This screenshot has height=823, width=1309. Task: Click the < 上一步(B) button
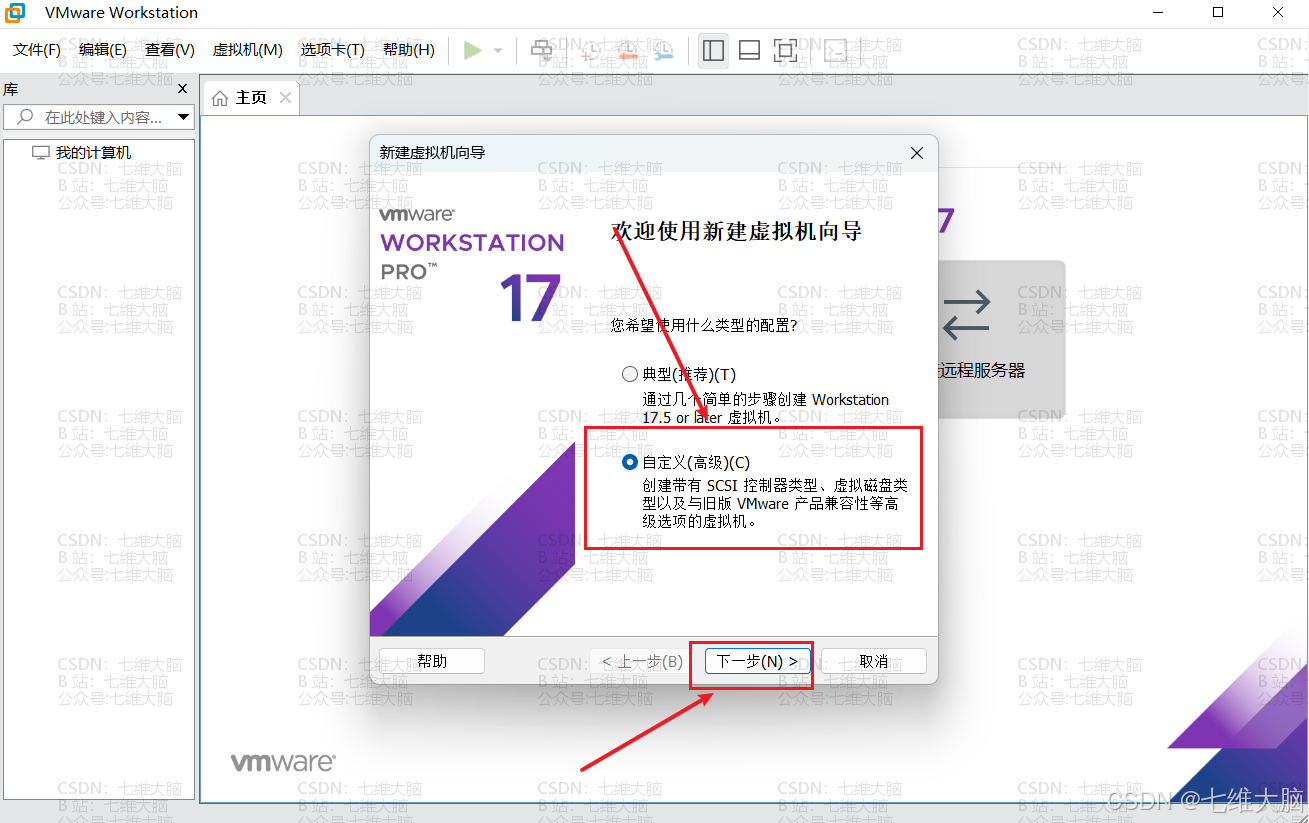(x=642, y=661)
